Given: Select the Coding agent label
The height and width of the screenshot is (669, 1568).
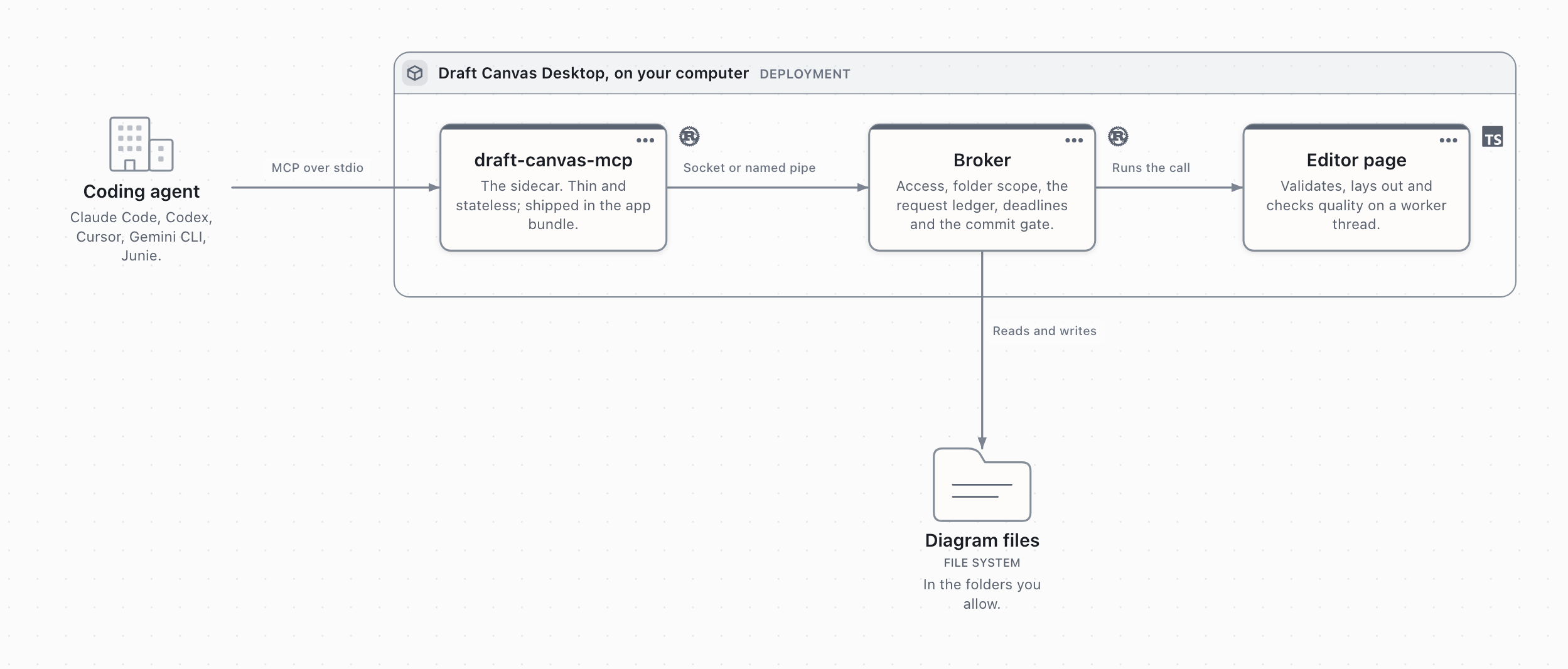Looking at the screenshot, I should pyautogui.click(x=141, y=191).
